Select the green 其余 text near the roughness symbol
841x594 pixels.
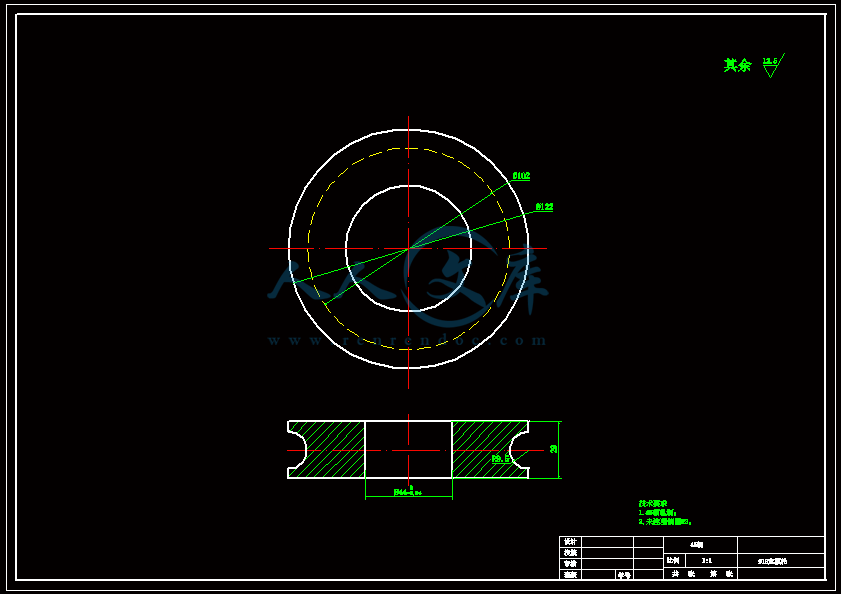[737, 65]
